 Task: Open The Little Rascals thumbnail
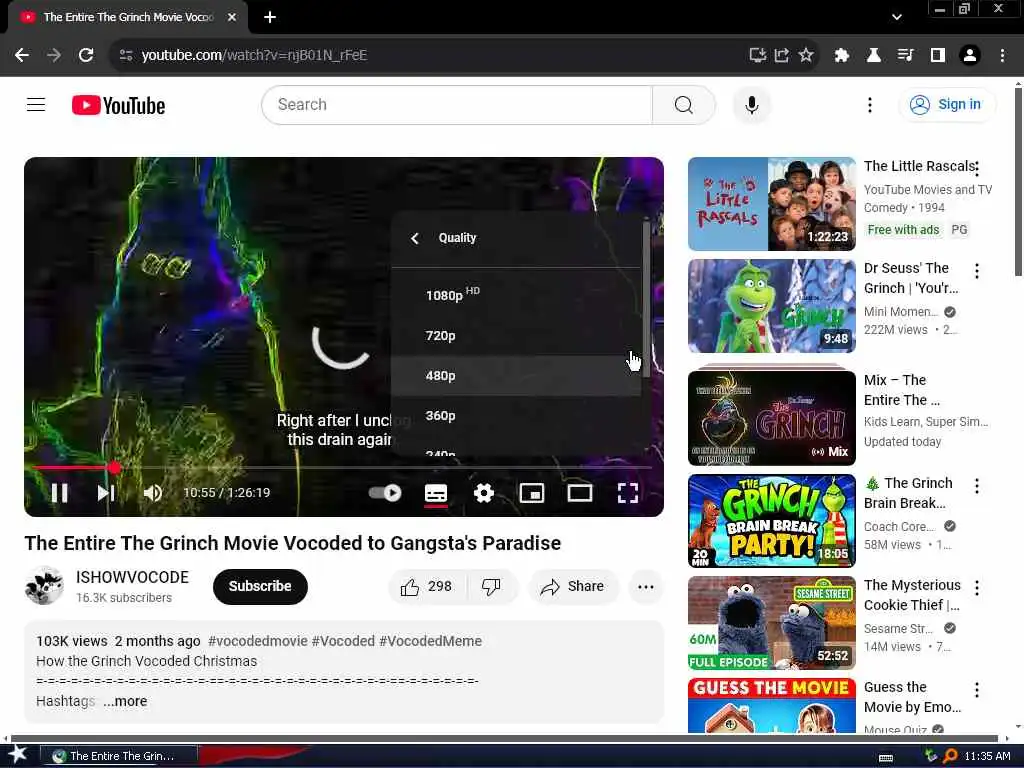pyautogui.click(x=771, y=204)
